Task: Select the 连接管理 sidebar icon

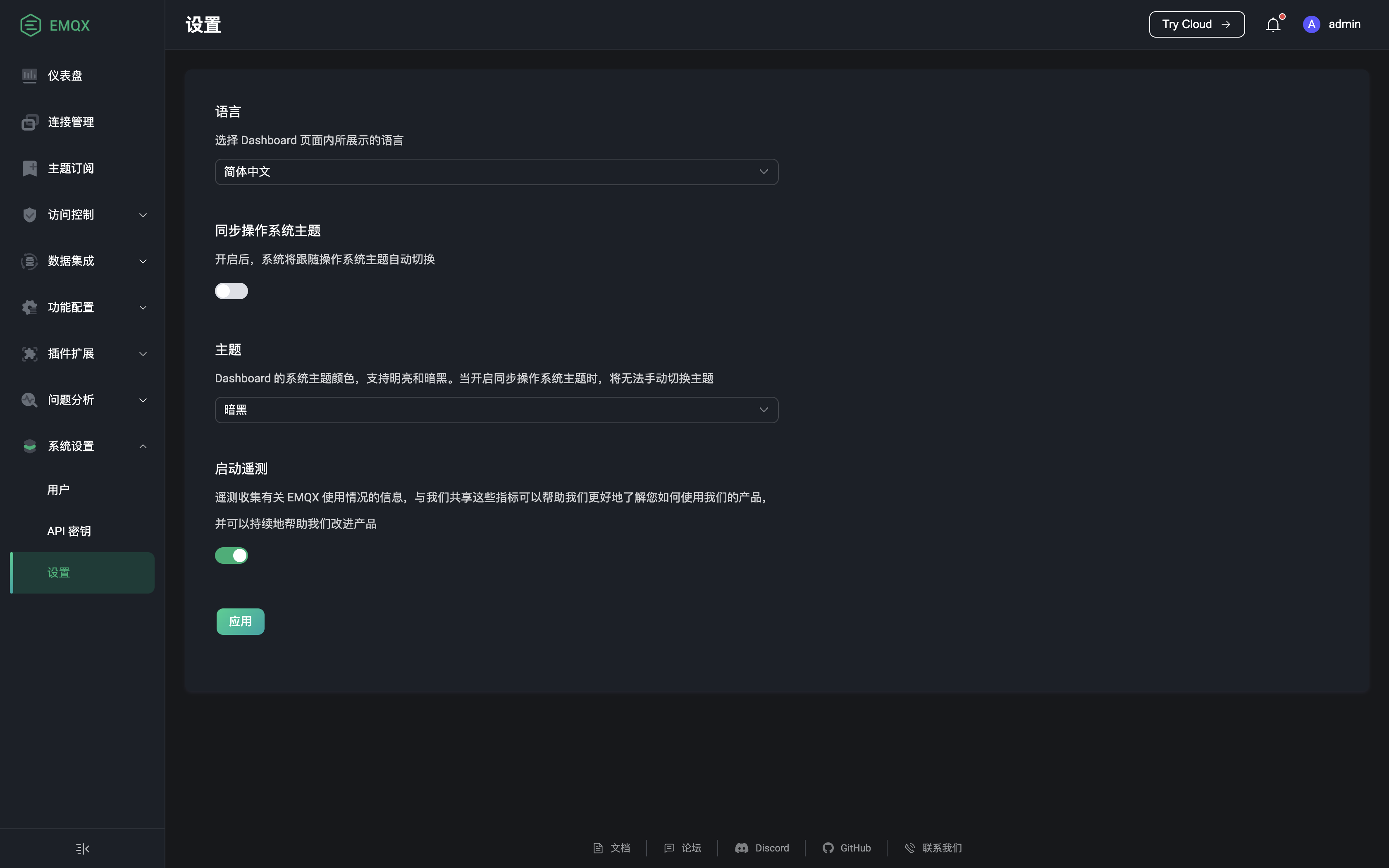Action: pyautogui.click(x=30, y=122)
